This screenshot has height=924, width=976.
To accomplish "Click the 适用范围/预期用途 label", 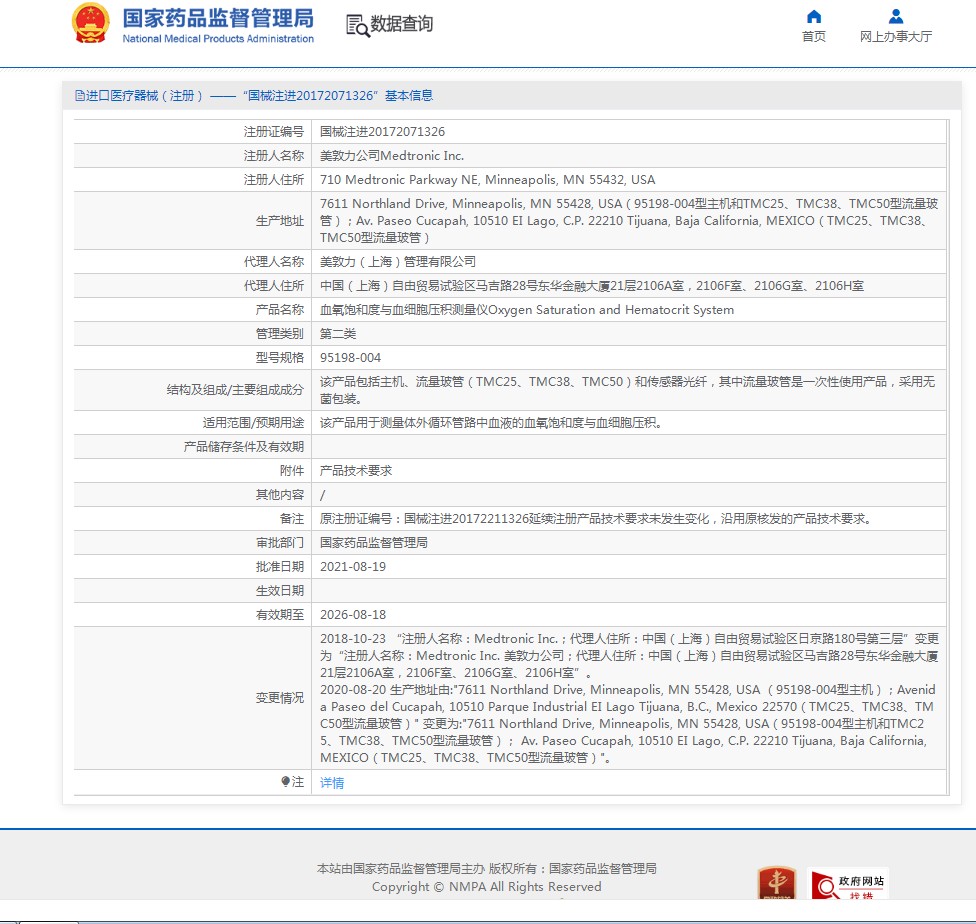I will click(x=253, y=423).
